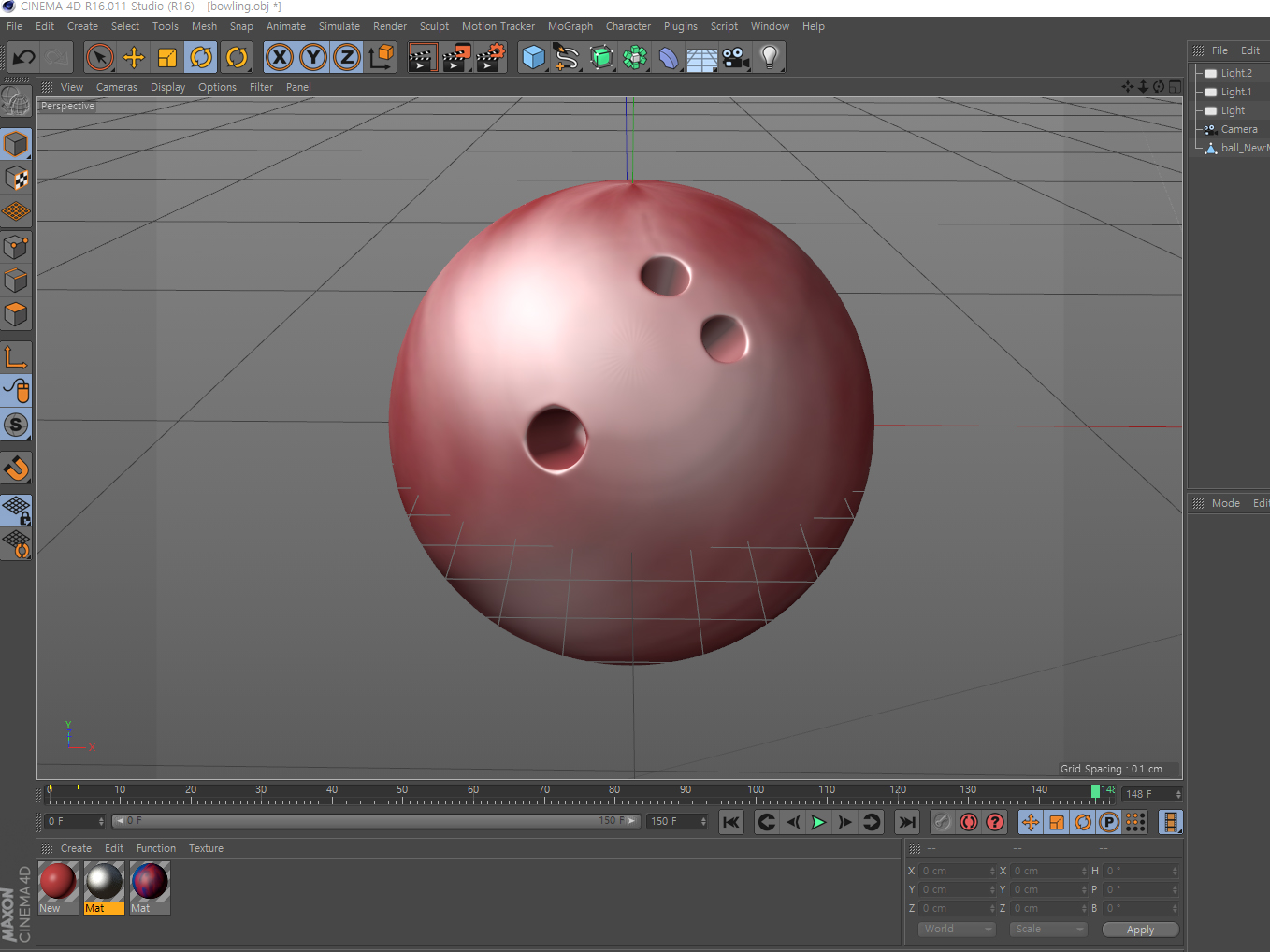Go to start of animation
The height and width of the screenshot is (952, 1270).
[x=731, y=822]
